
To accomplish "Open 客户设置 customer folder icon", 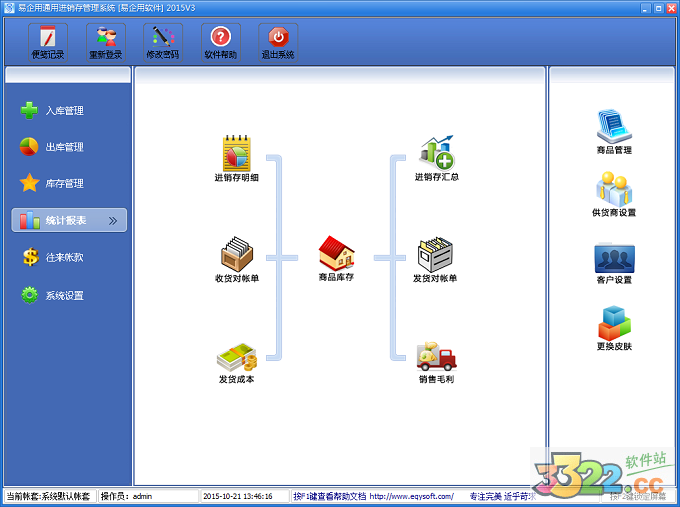I will click(x=614, y=263).
